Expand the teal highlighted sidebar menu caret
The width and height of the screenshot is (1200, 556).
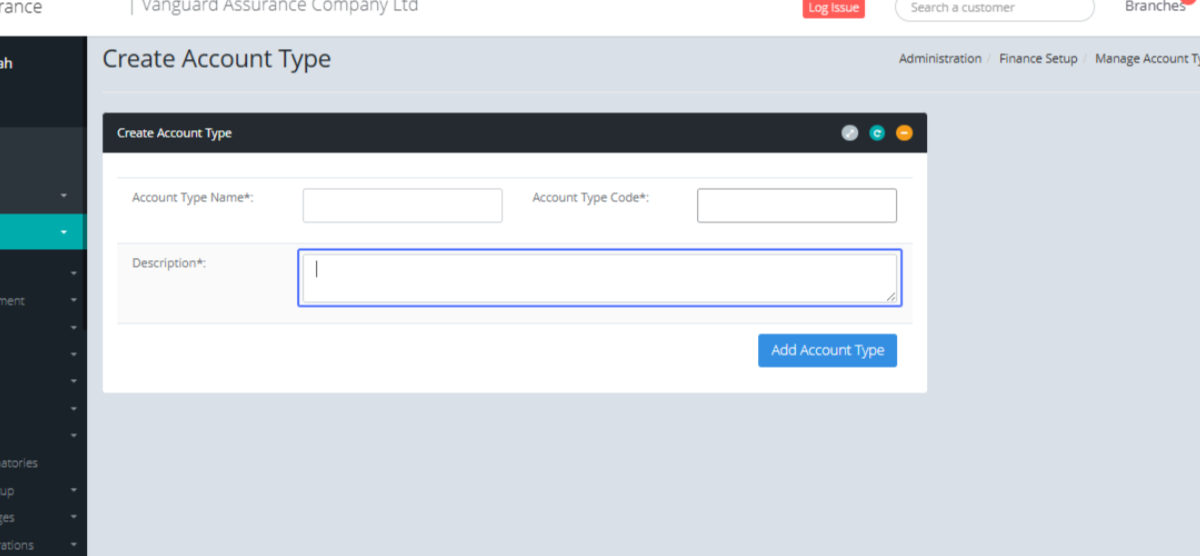(x=64, y=232)
